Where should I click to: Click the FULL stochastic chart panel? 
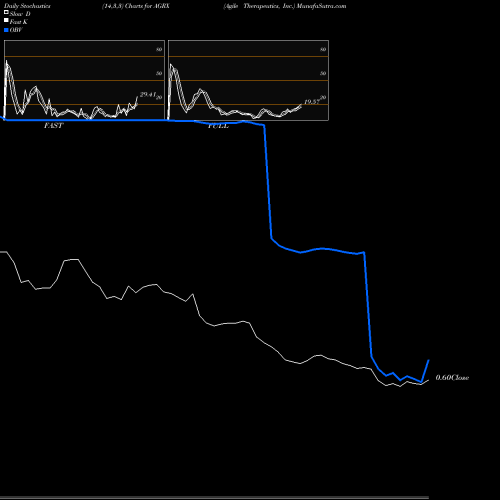pyautogui.click(x=248, y=80)
